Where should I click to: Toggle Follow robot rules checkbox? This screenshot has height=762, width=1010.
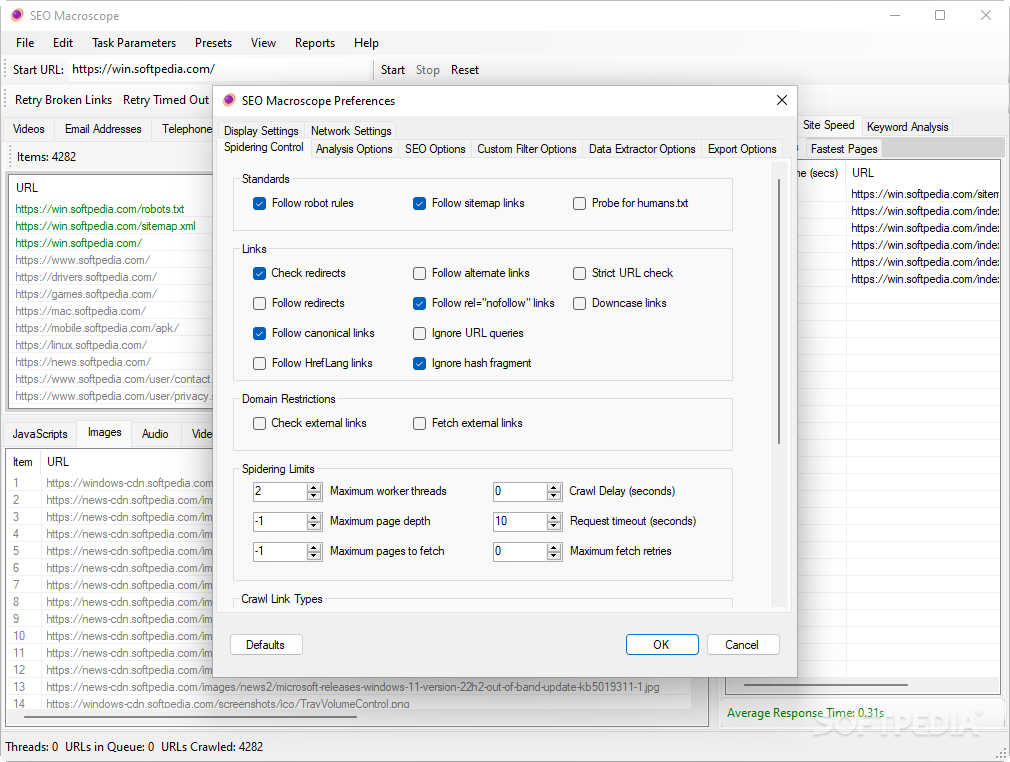coord(260,204)
